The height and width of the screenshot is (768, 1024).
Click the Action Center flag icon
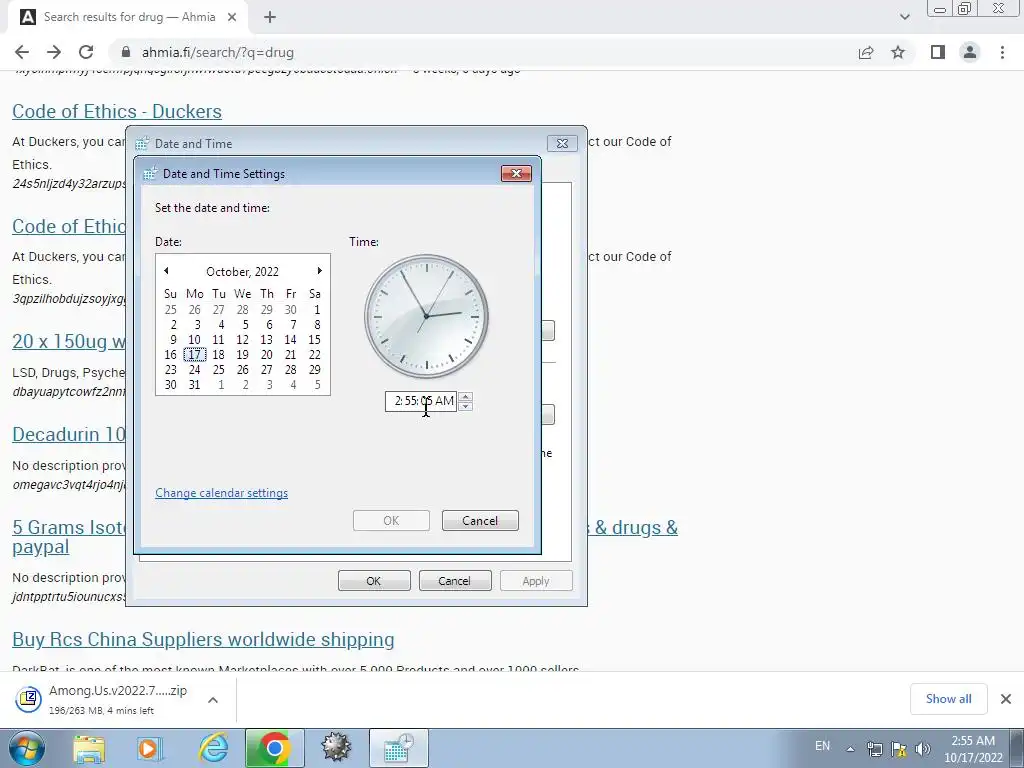click(899, 749)
